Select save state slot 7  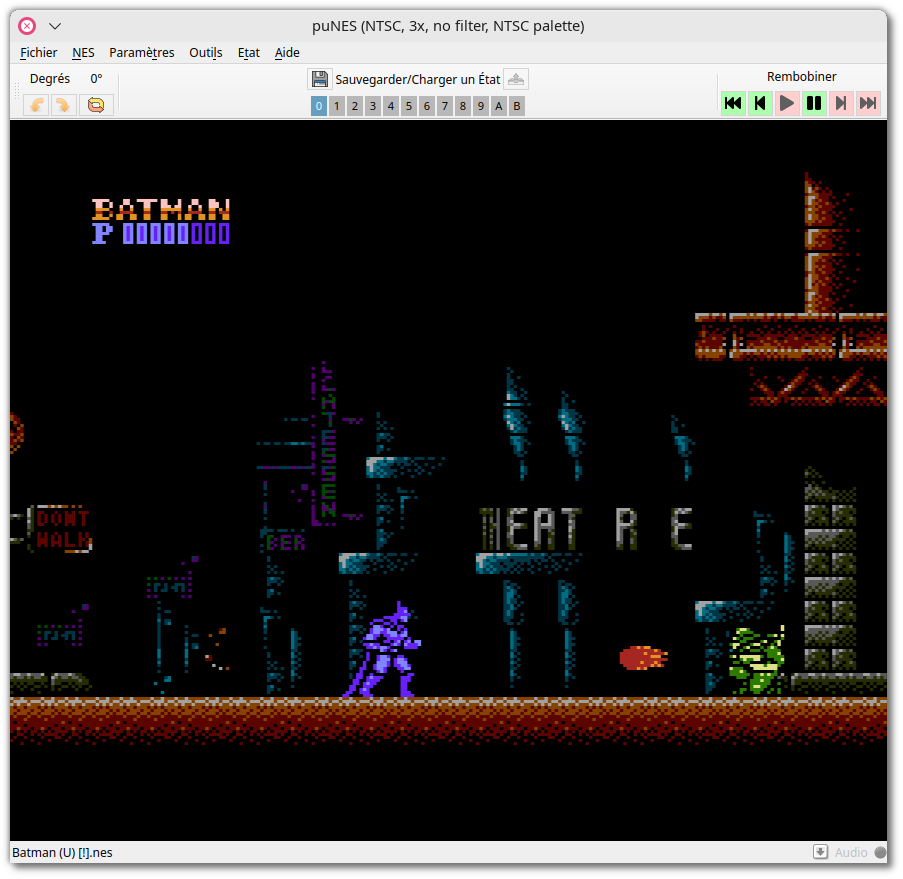coord(445,106)
